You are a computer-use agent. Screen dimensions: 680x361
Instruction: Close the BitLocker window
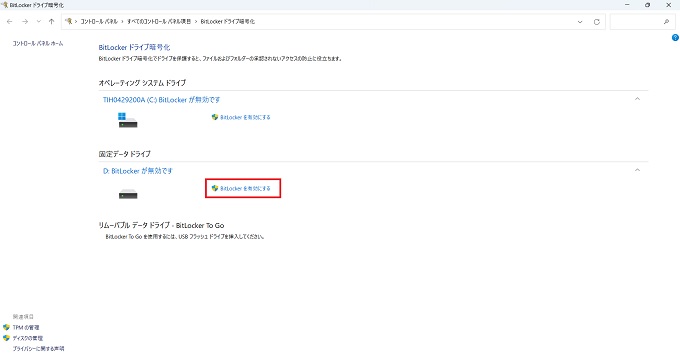pyautogui.click(x=668, y=5)
